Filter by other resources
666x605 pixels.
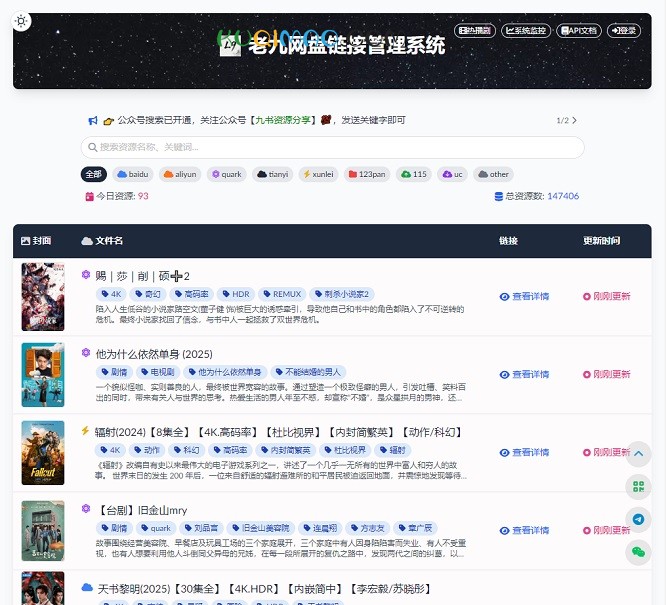(x=493, y=174)
